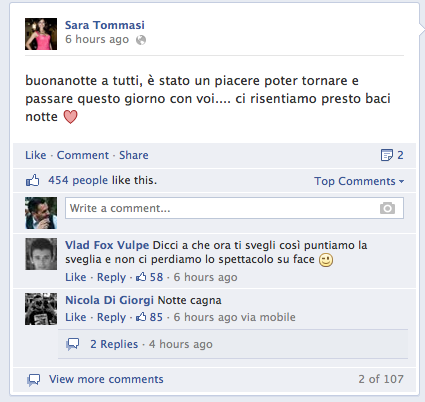Click the Comment link under the post

coord(83,155)
